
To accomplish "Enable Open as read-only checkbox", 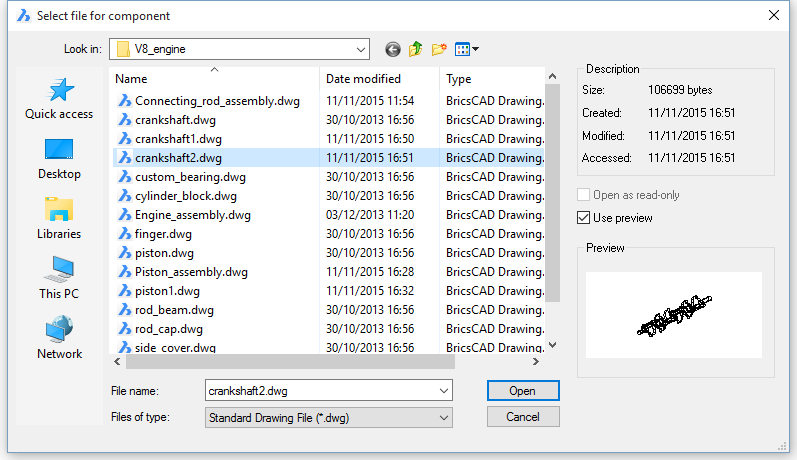I will (x=584, y=195).
